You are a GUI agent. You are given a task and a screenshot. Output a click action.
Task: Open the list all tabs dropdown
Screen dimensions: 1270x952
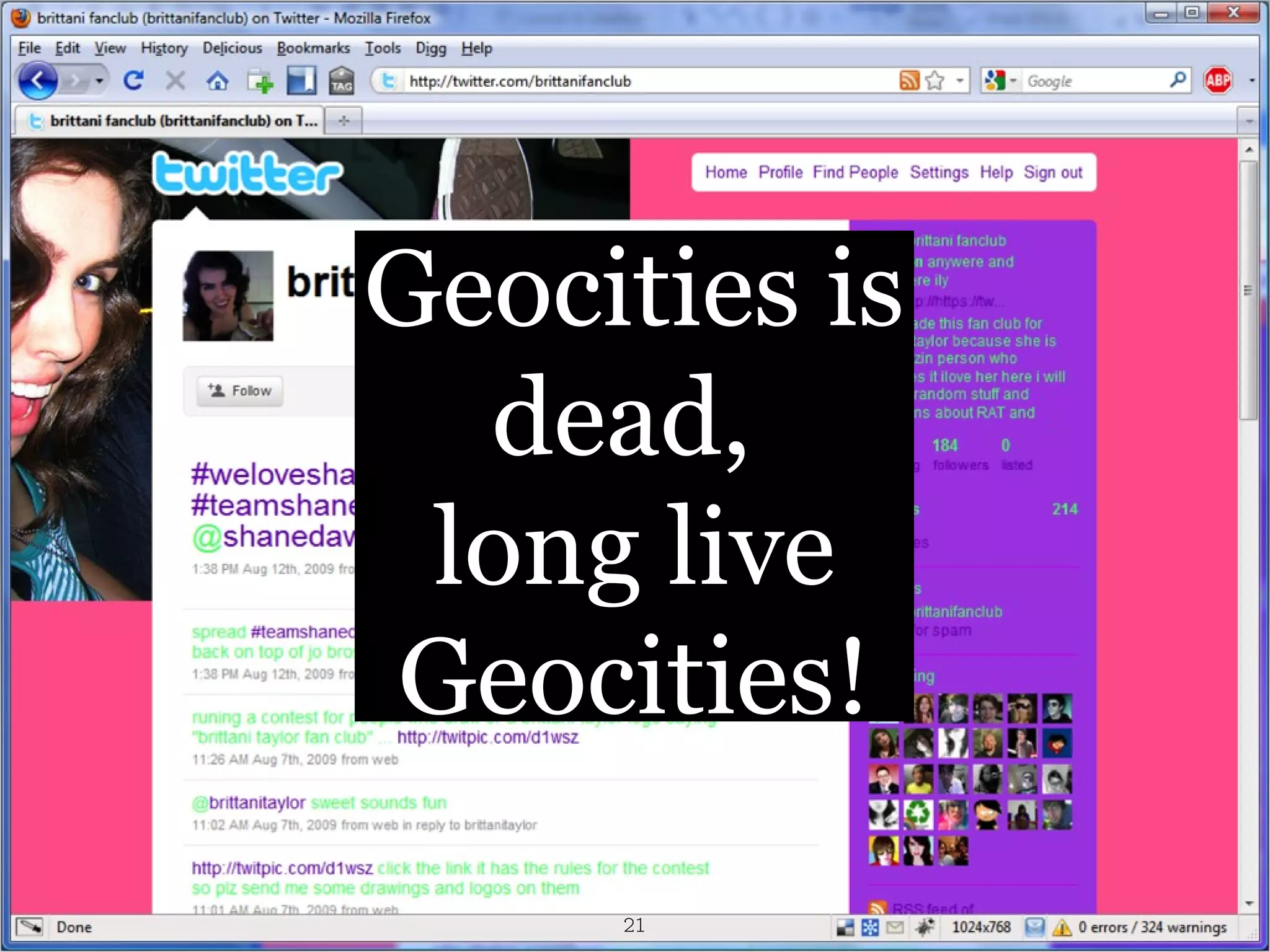coord(1248,121)
